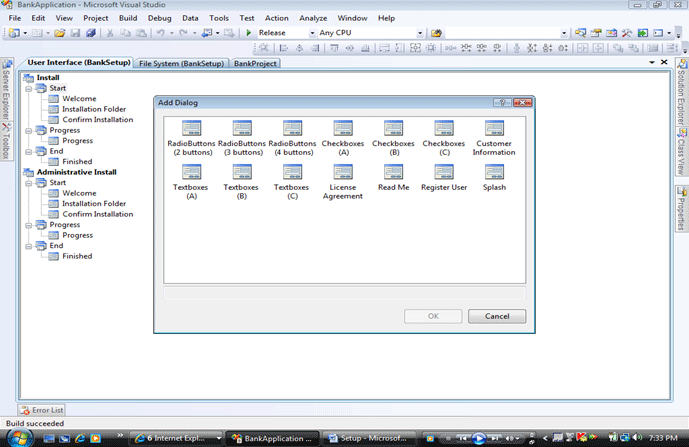
Task: Select the Textboxes (B) dialog icon
Action: (x=242, y=172)
